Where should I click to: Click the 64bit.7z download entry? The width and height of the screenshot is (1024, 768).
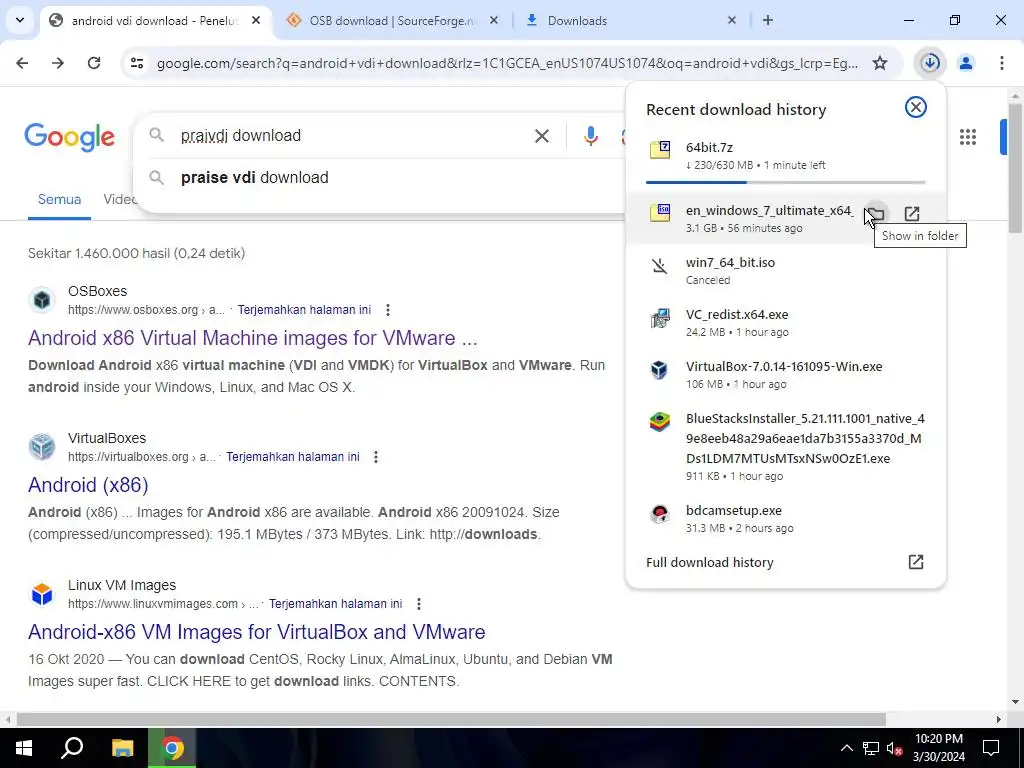tap(786, 155)
